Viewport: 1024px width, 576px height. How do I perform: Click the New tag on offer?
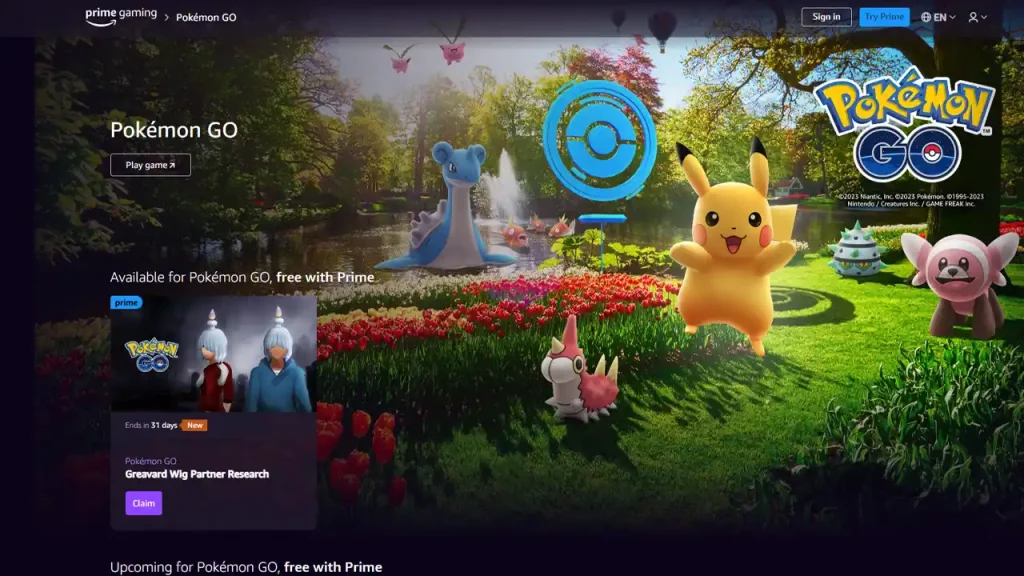coord(195,425)
